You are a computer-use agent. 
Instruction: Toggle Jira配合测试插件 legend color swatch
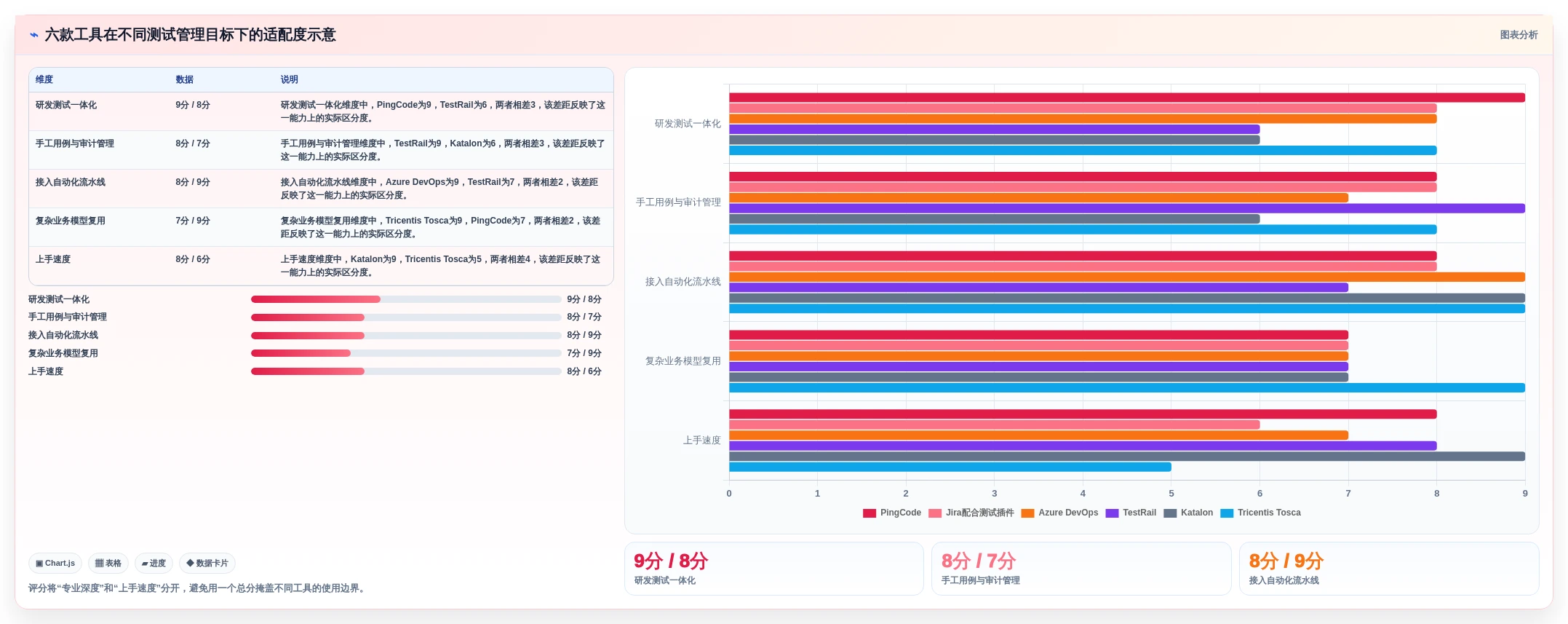[x=935, y=513]
